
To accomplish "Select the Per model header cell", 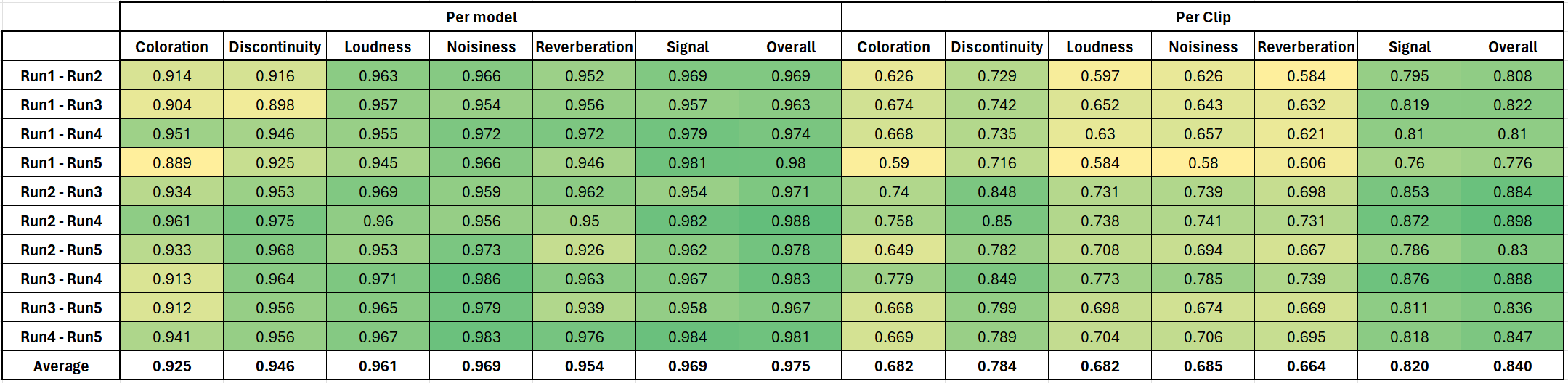I will click(x=481, y=17).
